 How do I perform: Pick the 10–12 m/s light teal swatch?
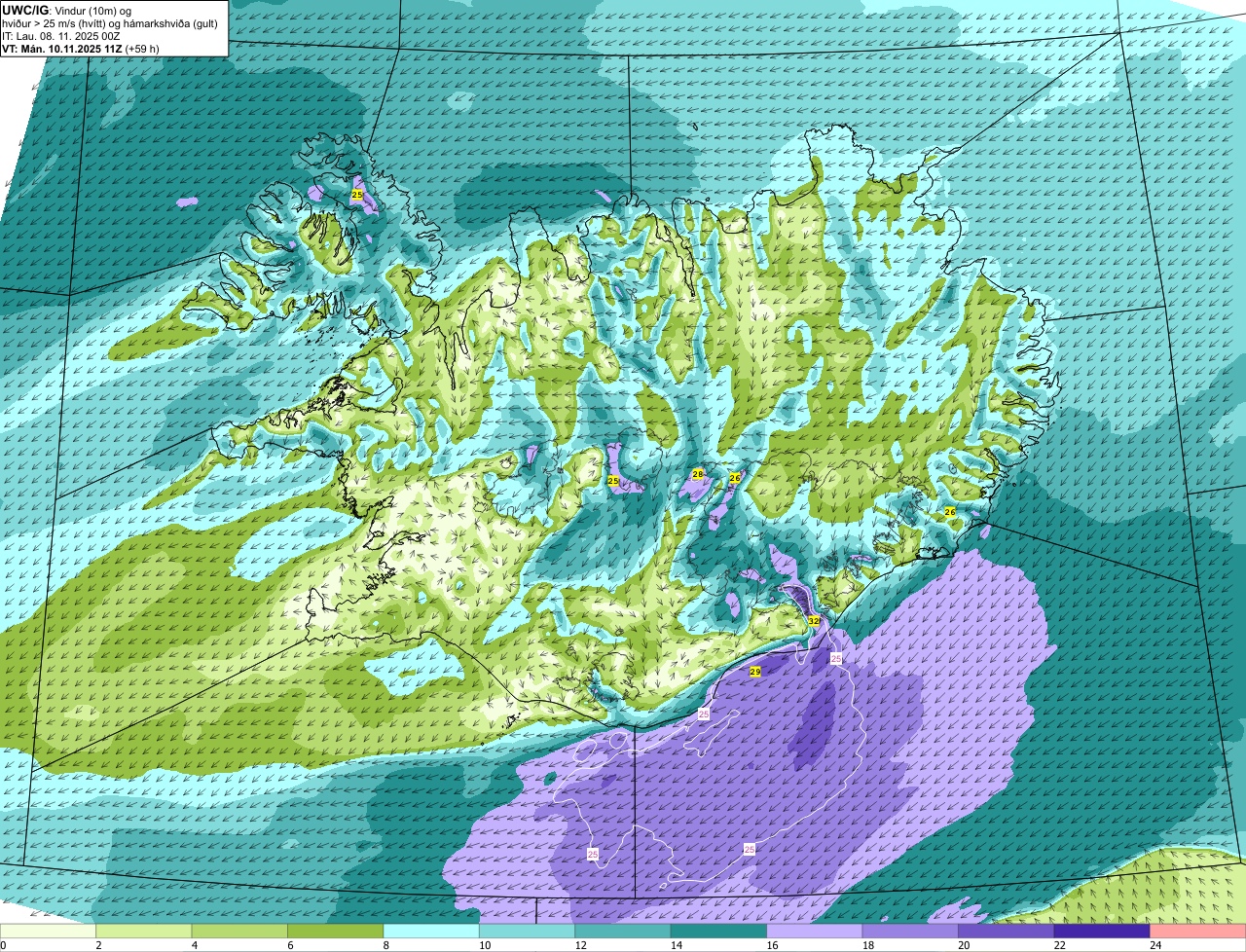[x=528, y=932]
